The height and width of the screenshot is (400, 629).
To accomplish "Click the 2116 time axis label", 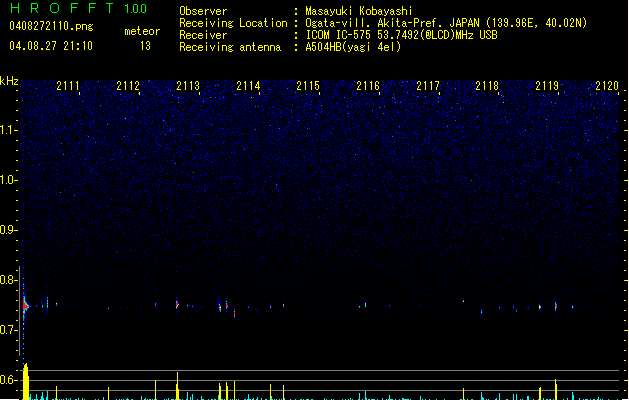I will [x=368, y=85].
